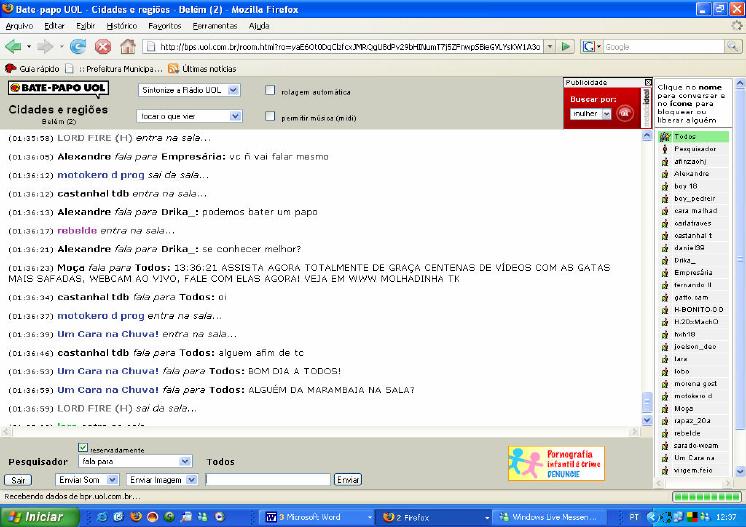Click the block icon beside lobo
746x527 pixels.
pos(665,371)
